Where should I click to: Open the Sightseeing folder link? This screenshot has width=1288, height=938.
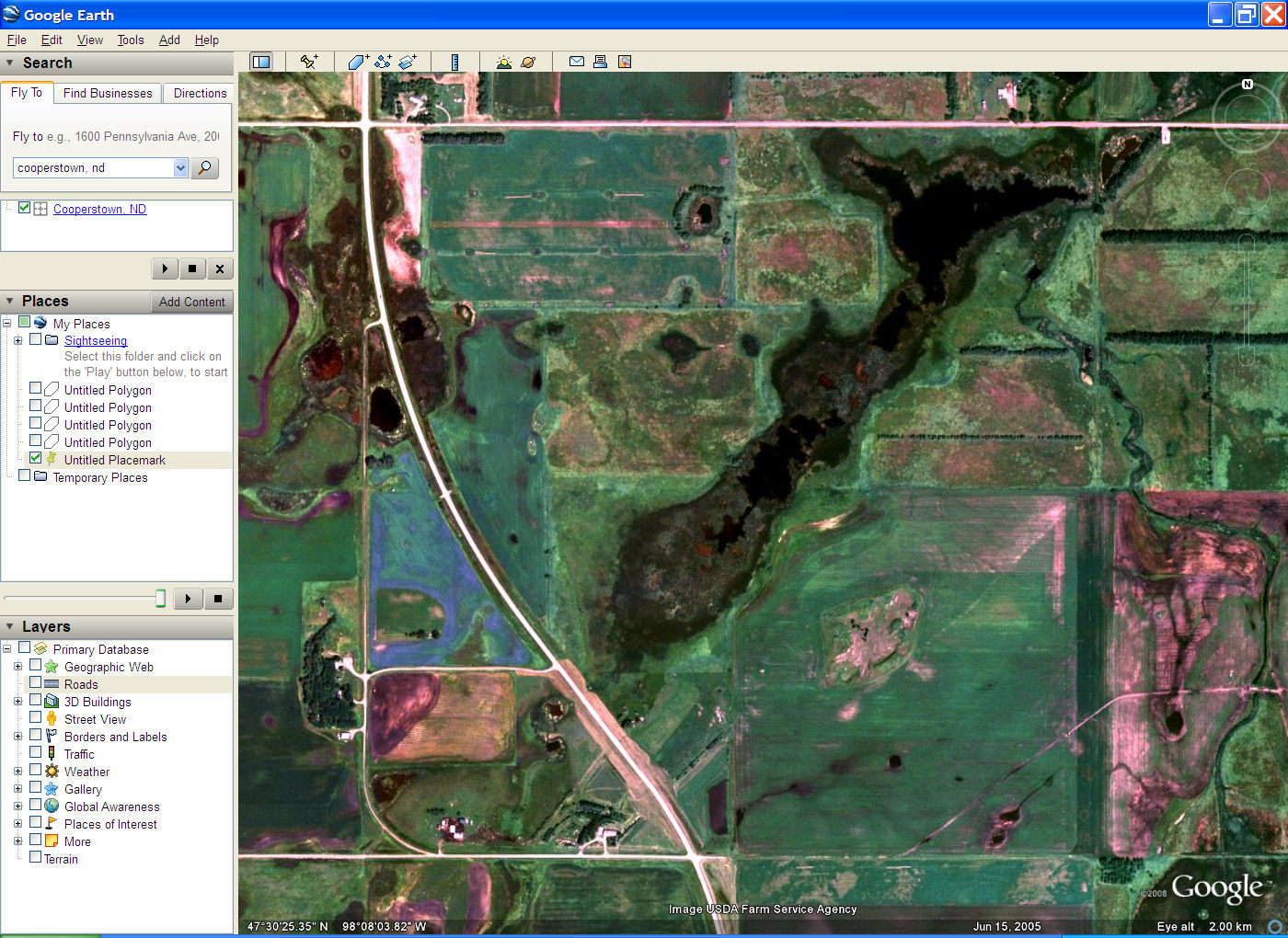96,340
